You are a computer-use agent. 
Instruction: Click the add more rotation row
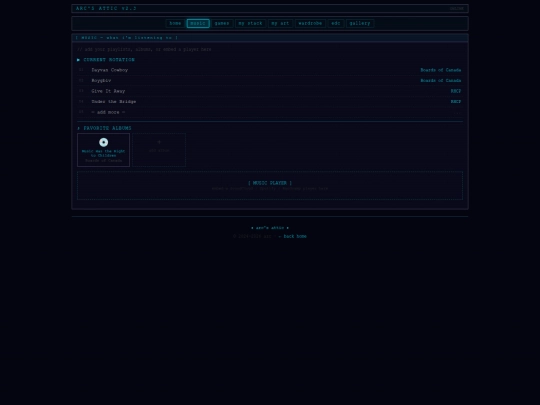click(x=270, y=112)
